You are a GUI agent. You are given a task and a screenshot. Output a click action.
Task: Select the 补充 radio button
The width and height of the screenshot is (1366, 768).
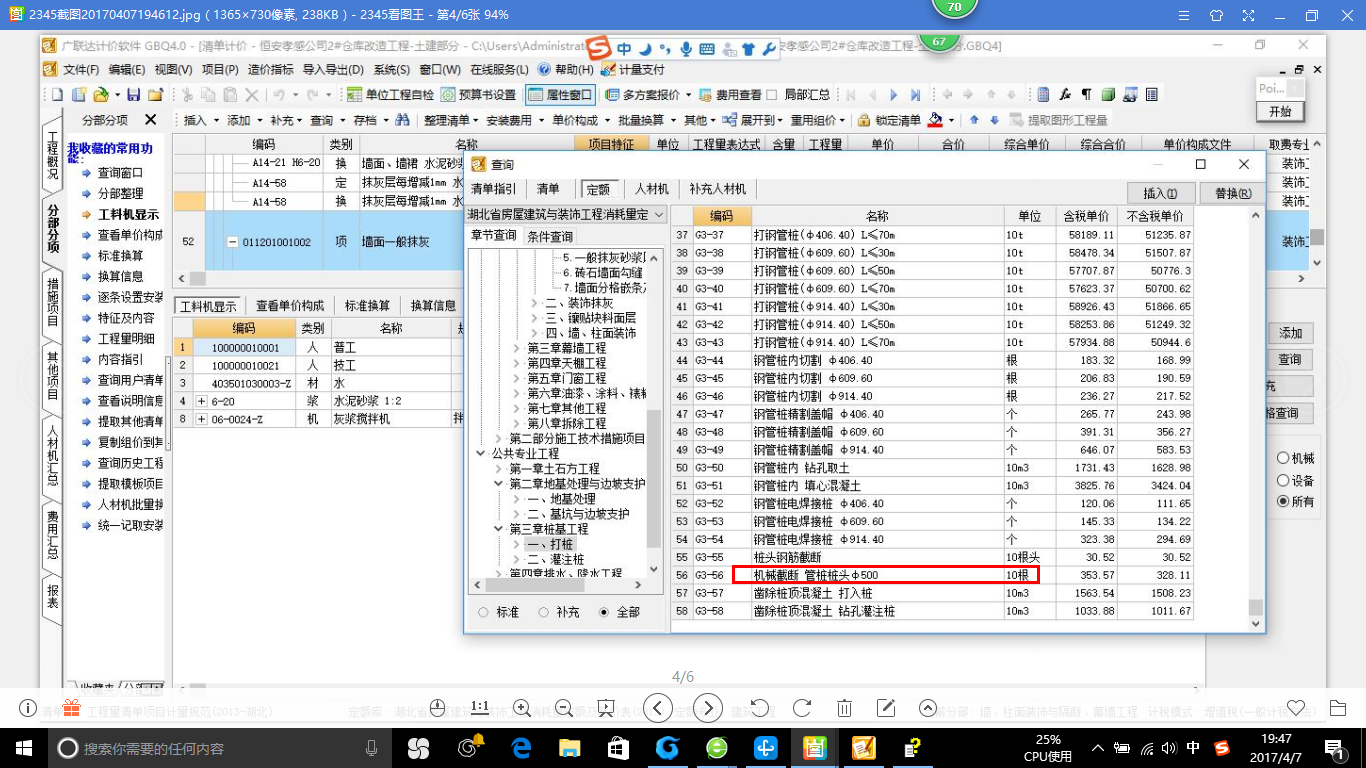click(544, 612)
